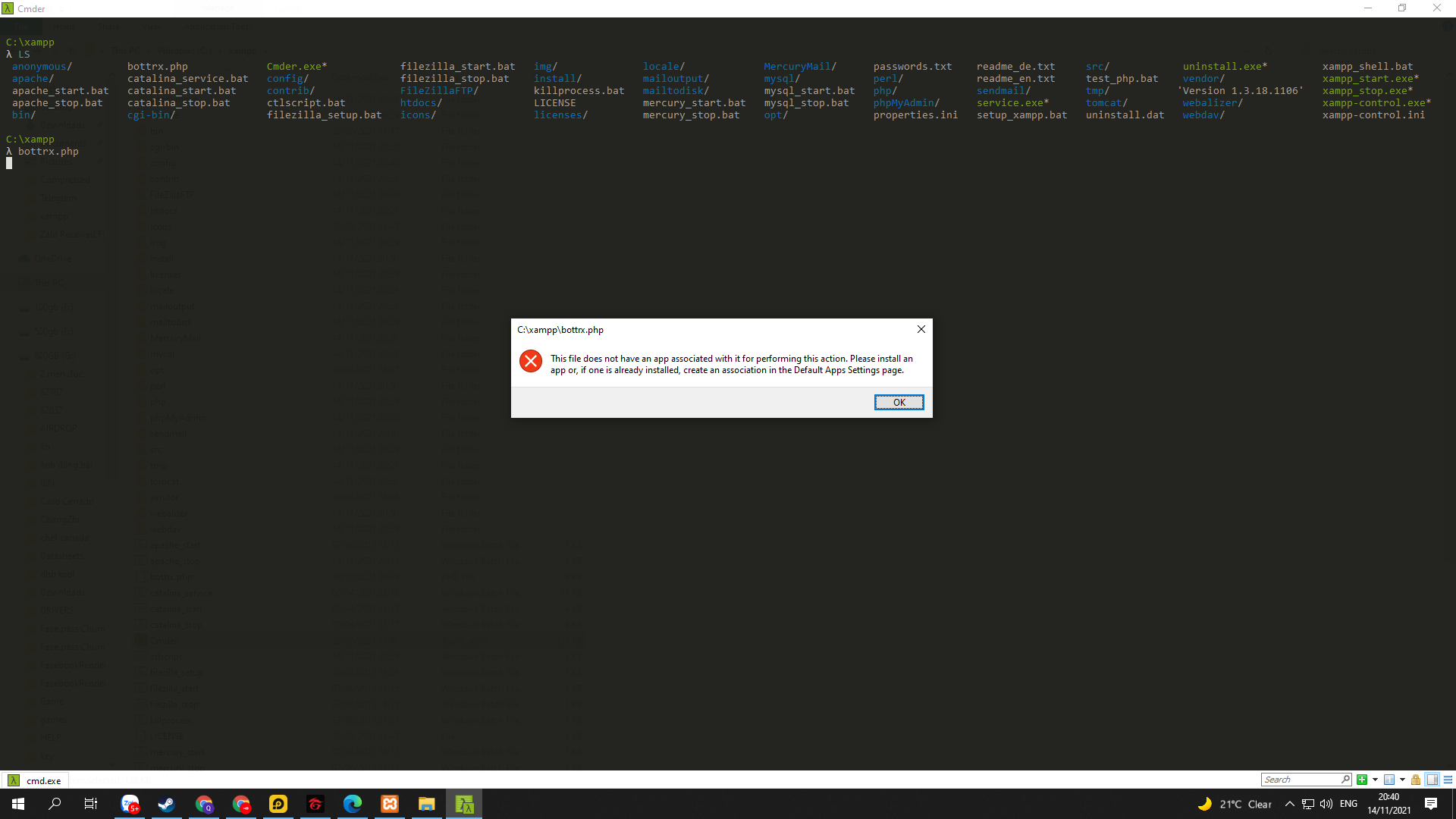1456x819 pixels.
Task: Click the magnifier icon in search box
Action: point(1345,779)
